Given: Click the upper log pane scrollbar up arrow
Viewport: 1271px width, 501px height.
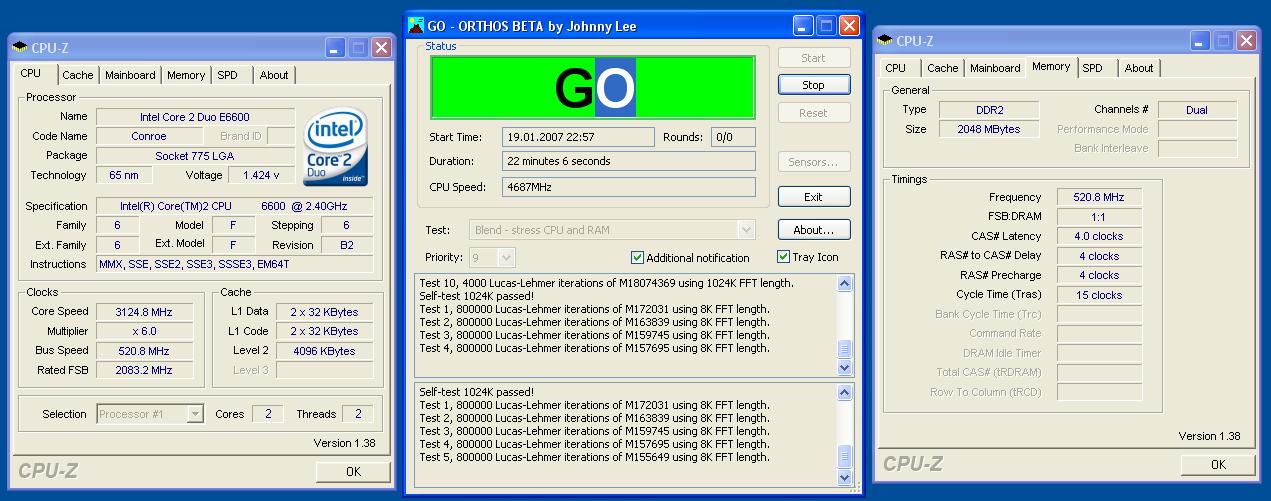Looking at the screenshot, I should (x=845, y=284).
